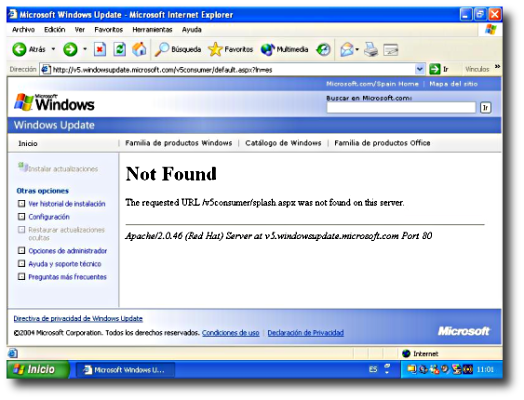Click the ES language indicator

click(x=373, y=369)
